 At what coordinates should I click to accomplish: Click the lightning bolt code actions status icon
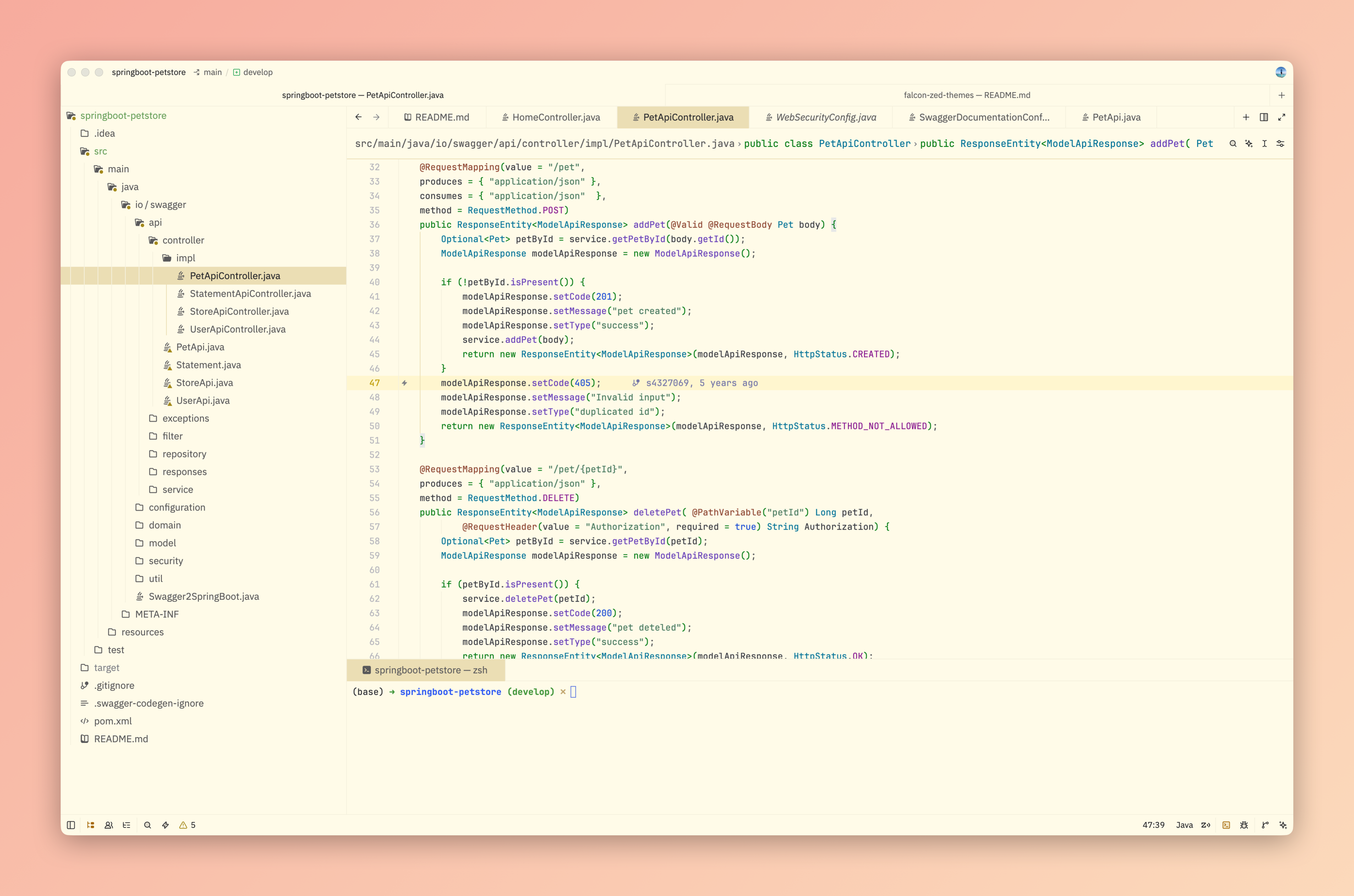[x=166, y=824]
